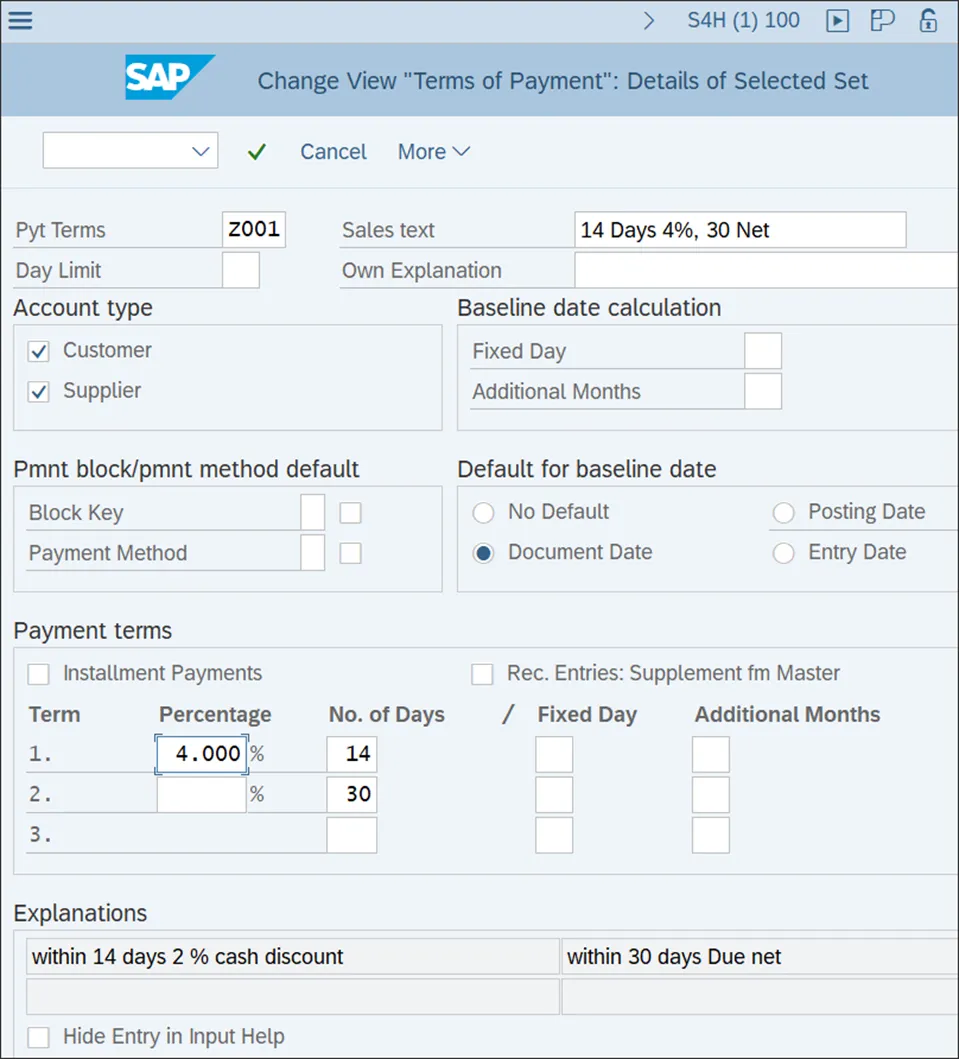Click the term 1 Percentage field

click(201, 754)
